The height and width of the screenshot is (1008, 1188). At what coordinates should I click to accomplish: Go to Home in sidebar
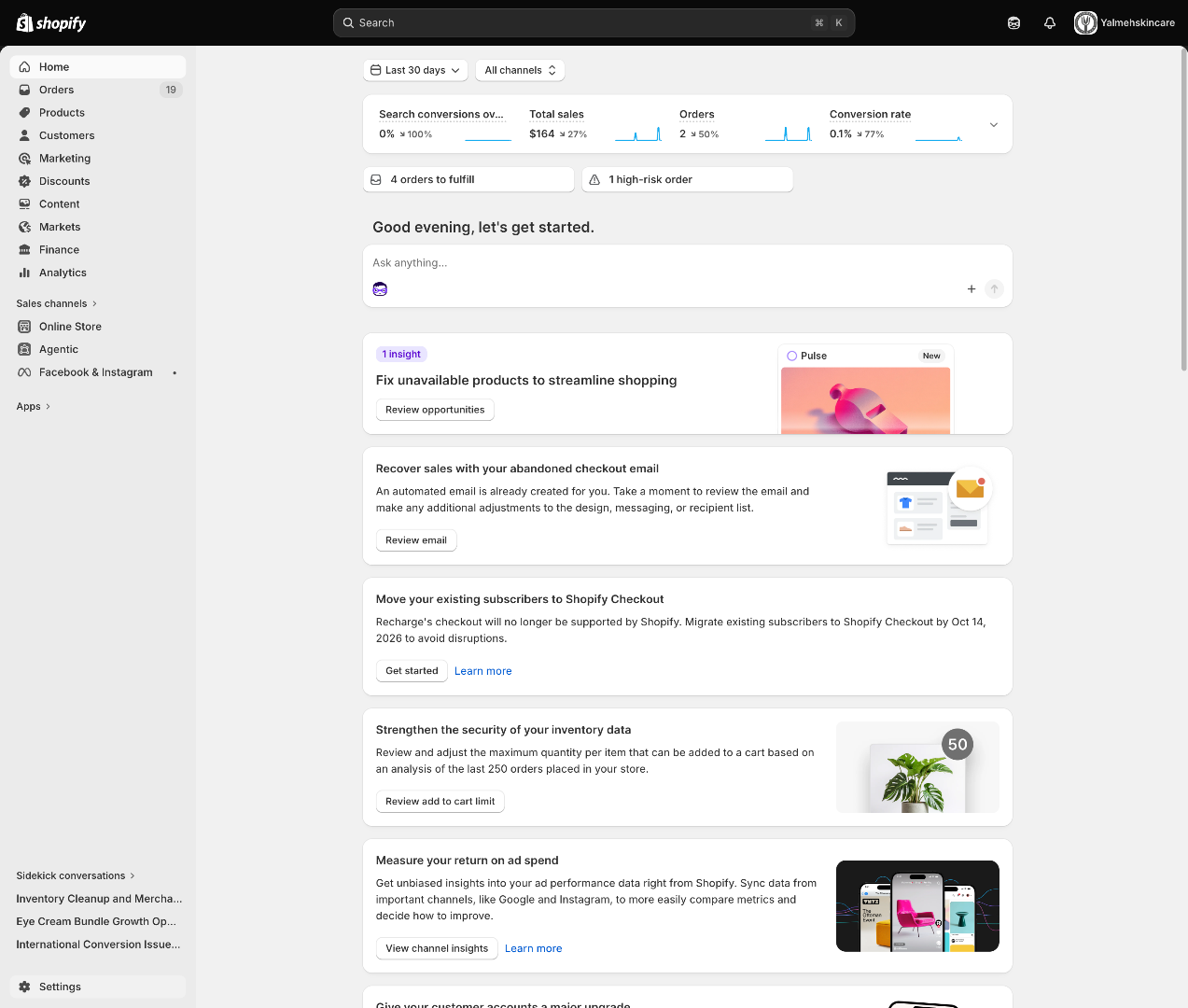coord(98,67)
